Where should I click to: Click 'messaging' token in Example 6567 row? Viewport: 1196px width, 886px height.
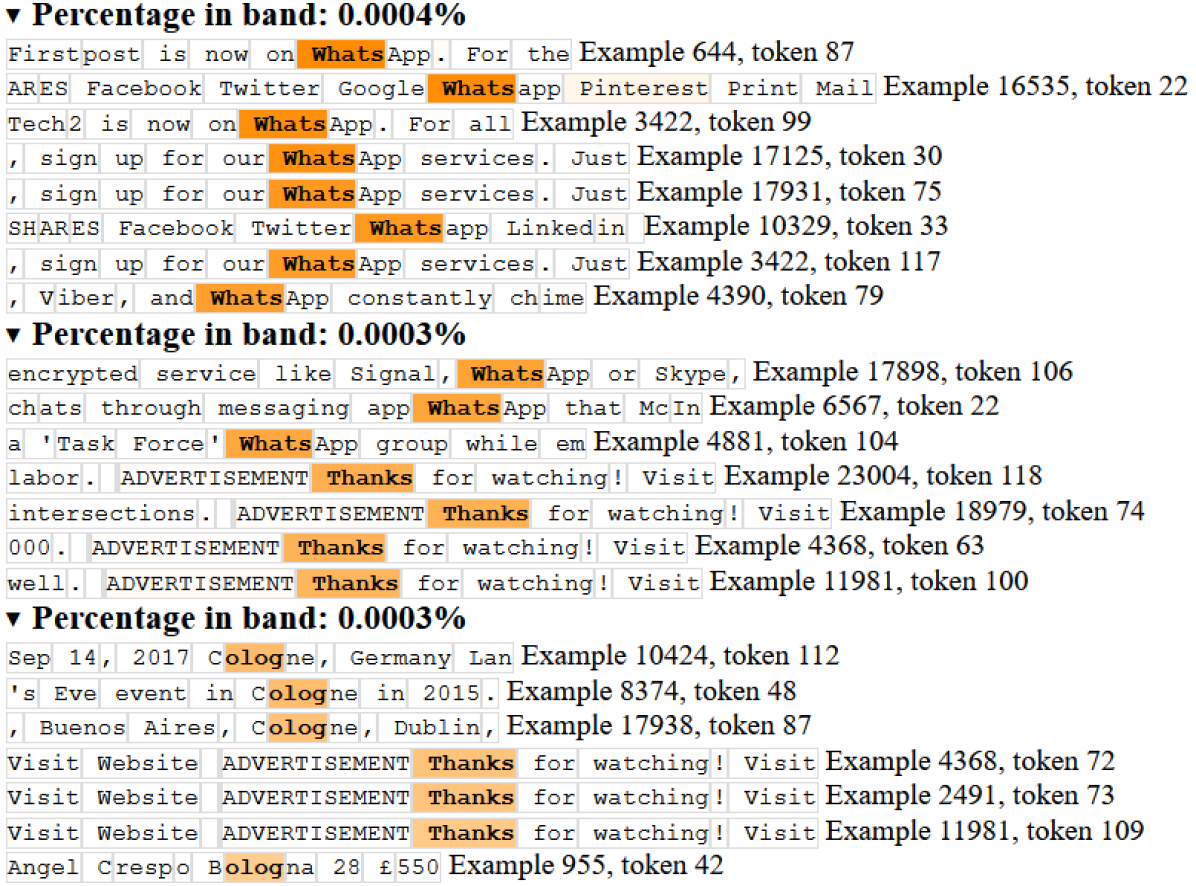pyautogui.click(x=276, y=409)
